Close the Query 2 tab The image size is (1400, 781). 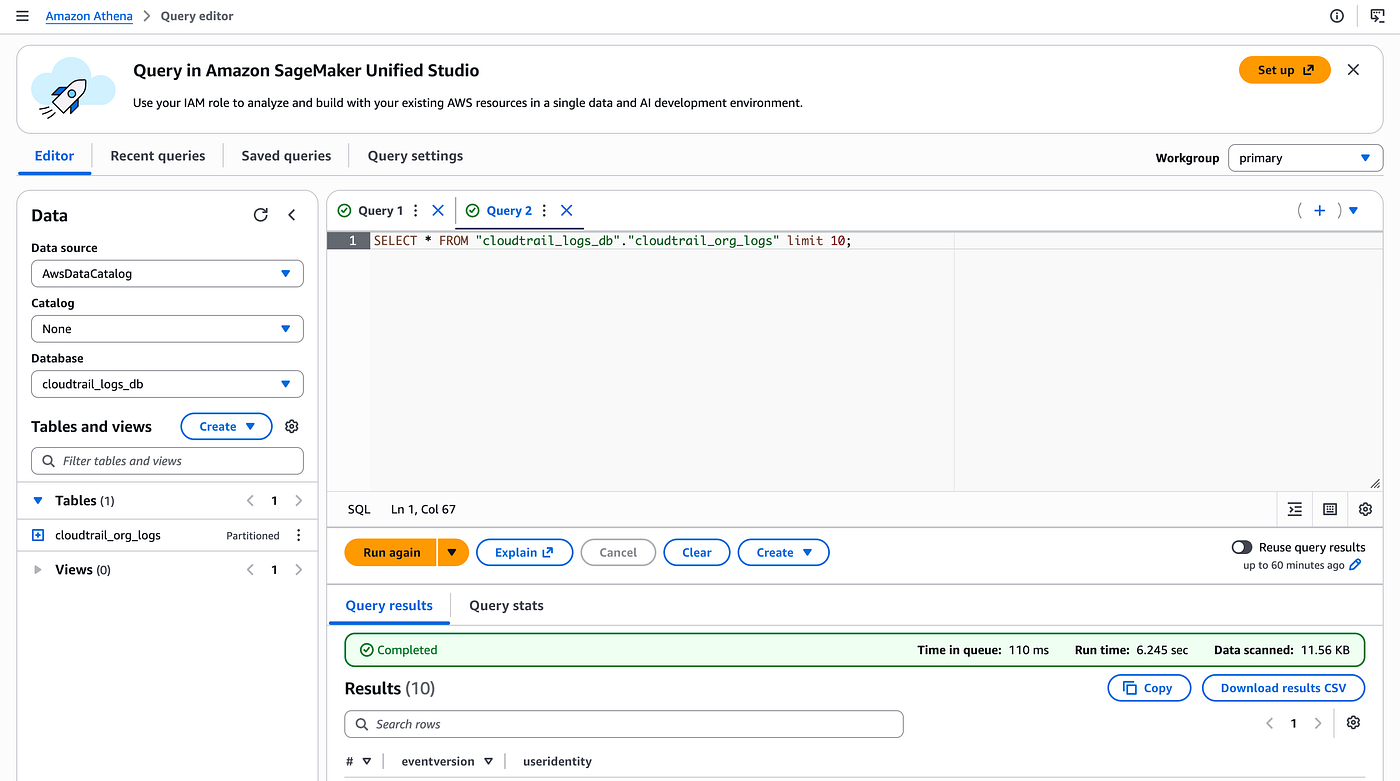[566, 211]
